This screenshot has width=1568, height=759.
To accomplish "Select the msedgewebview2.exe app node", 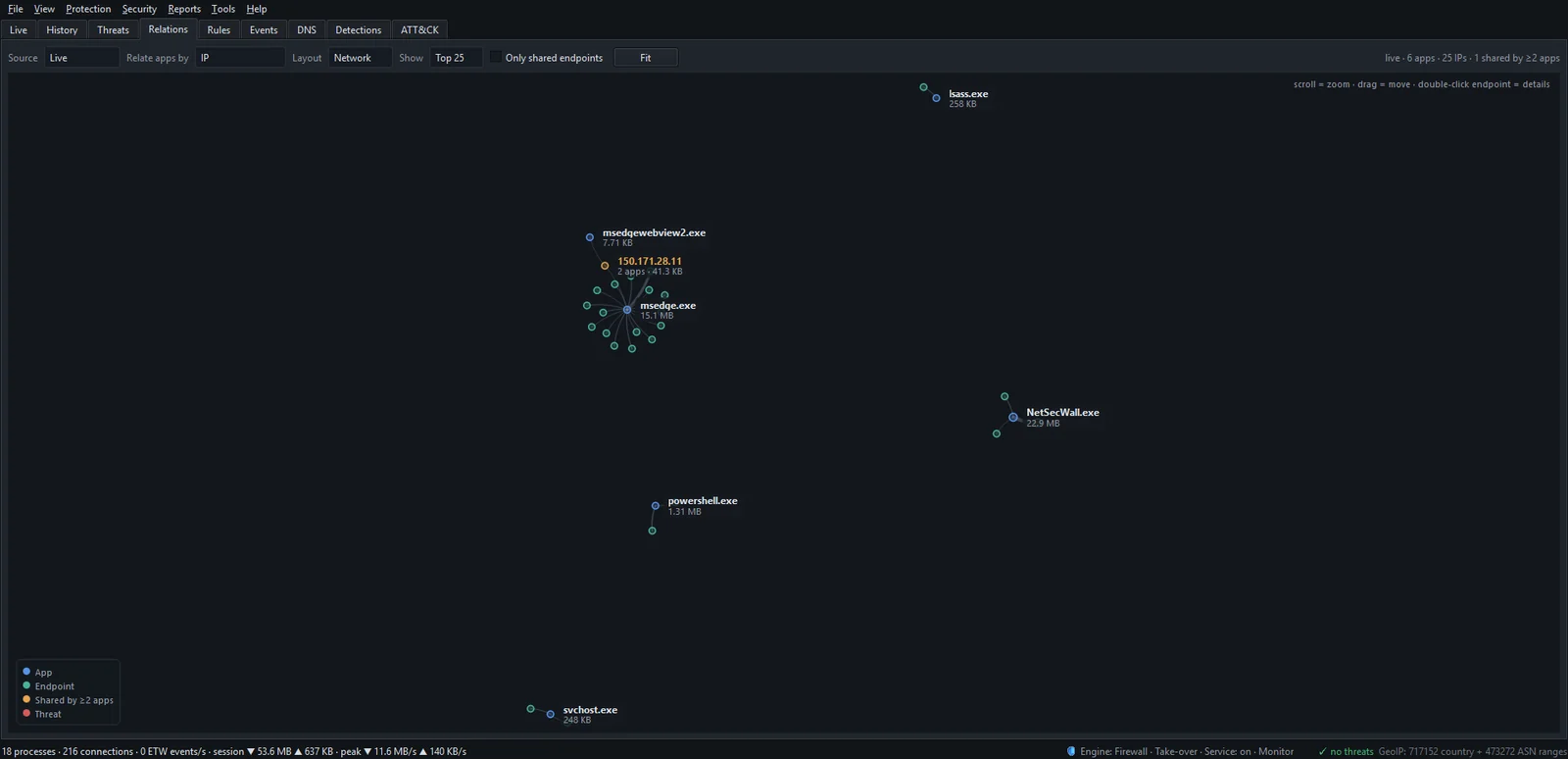I will click(x=590, y=237).
